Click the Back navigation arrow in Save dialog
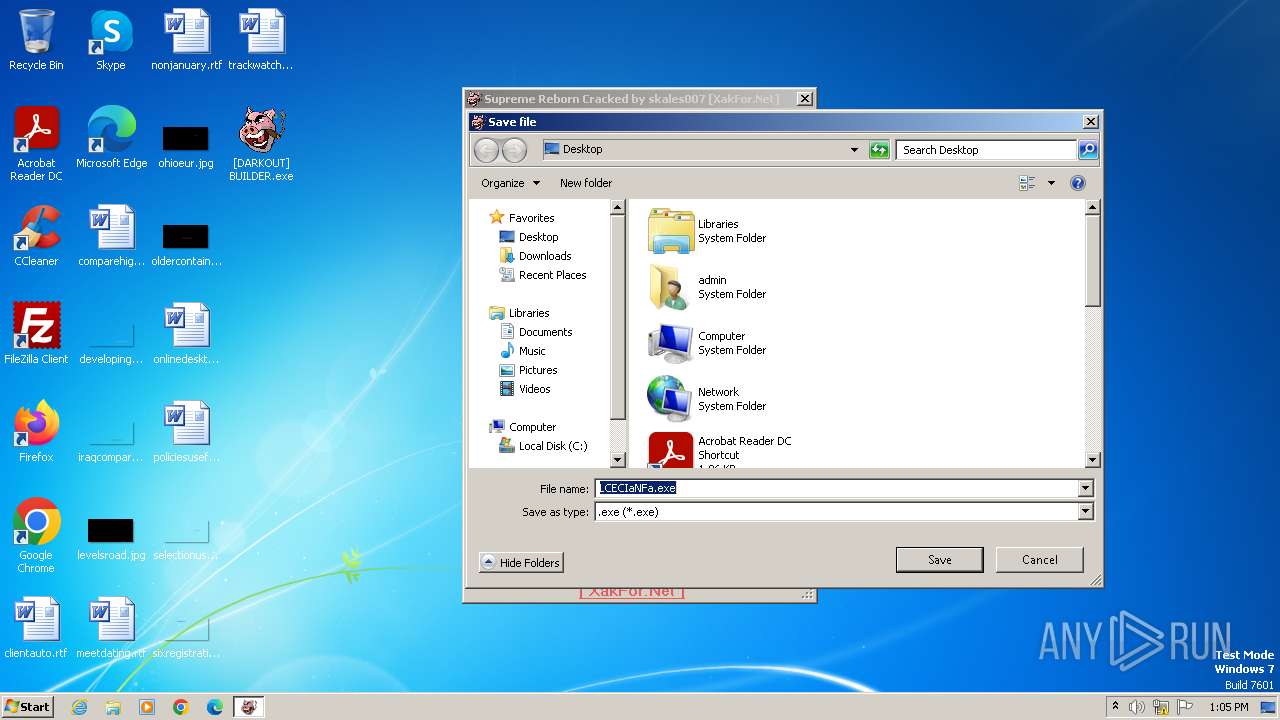1280x720 pixels. [x=486, y=150]
